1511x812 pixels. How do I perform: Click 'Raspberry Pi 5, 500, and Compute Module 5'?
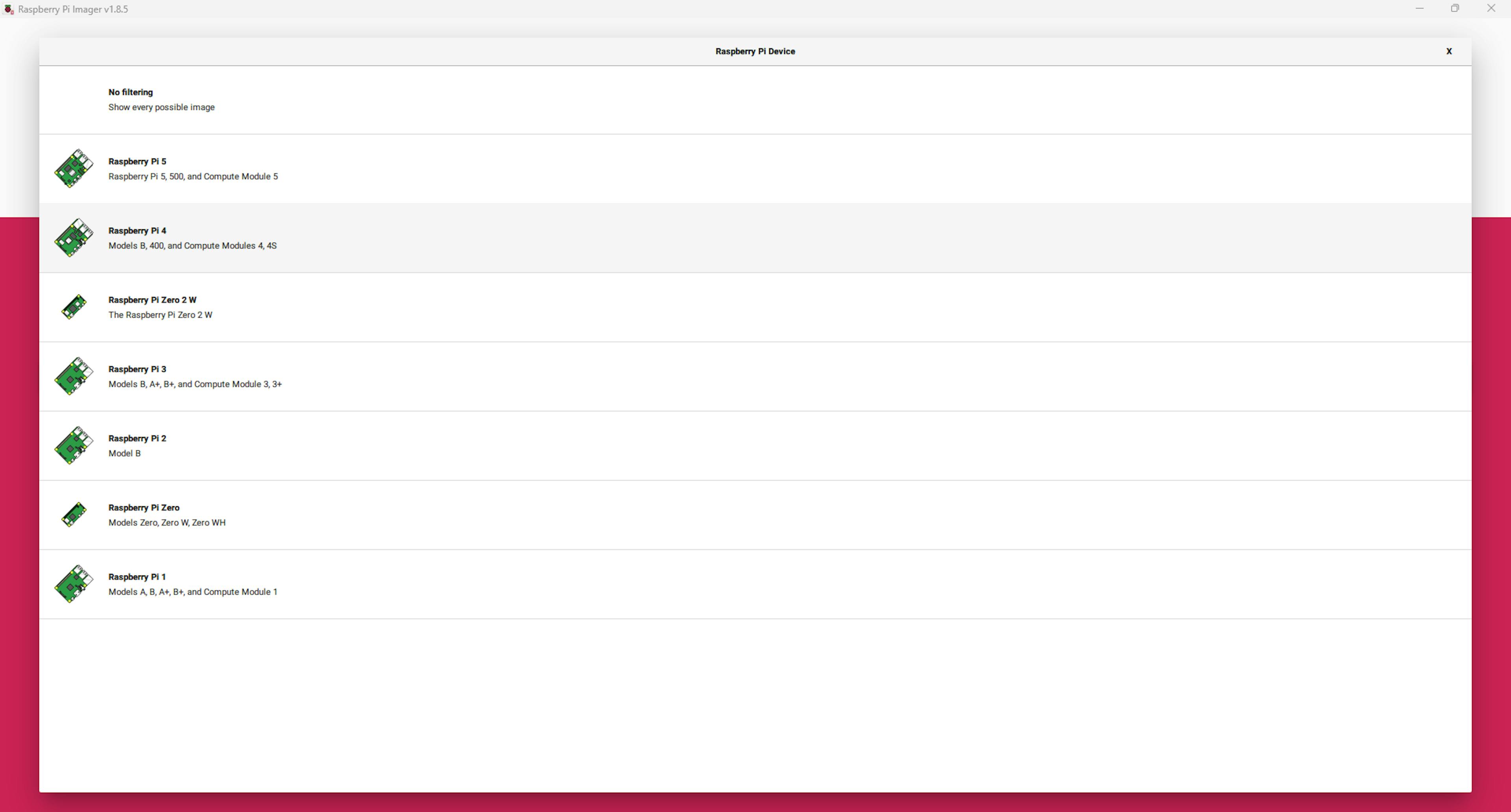(193, 177)
